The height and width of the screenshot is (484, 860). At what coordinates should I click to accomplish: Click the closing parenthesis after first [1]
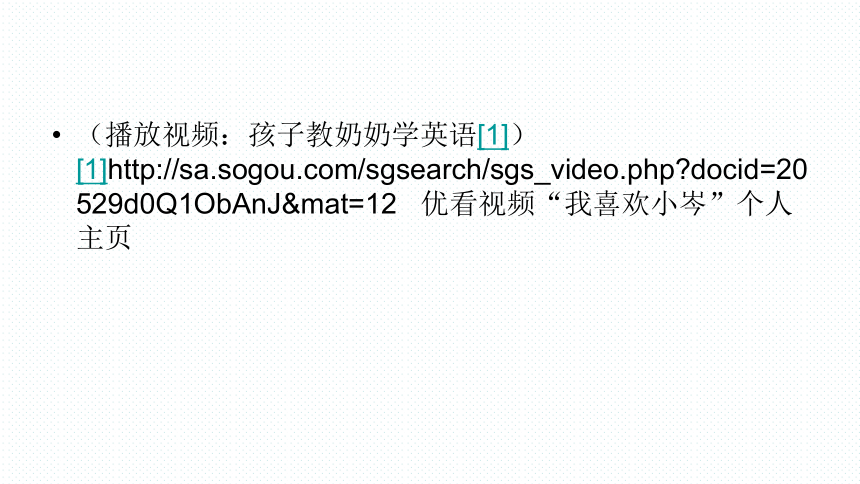[x=517, y=135]
